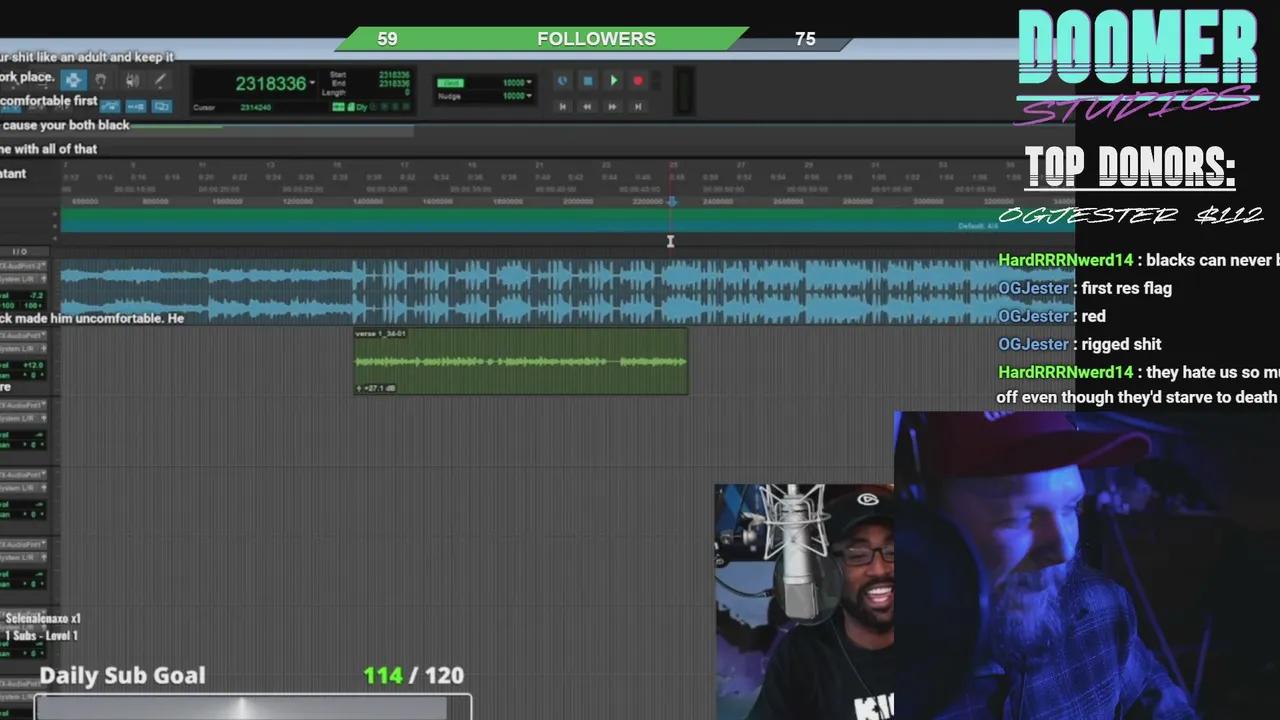The width and height of the screenshot is (1280, 720).
Task: Open input selector of the blue waveform track
Action: point(23,266)
